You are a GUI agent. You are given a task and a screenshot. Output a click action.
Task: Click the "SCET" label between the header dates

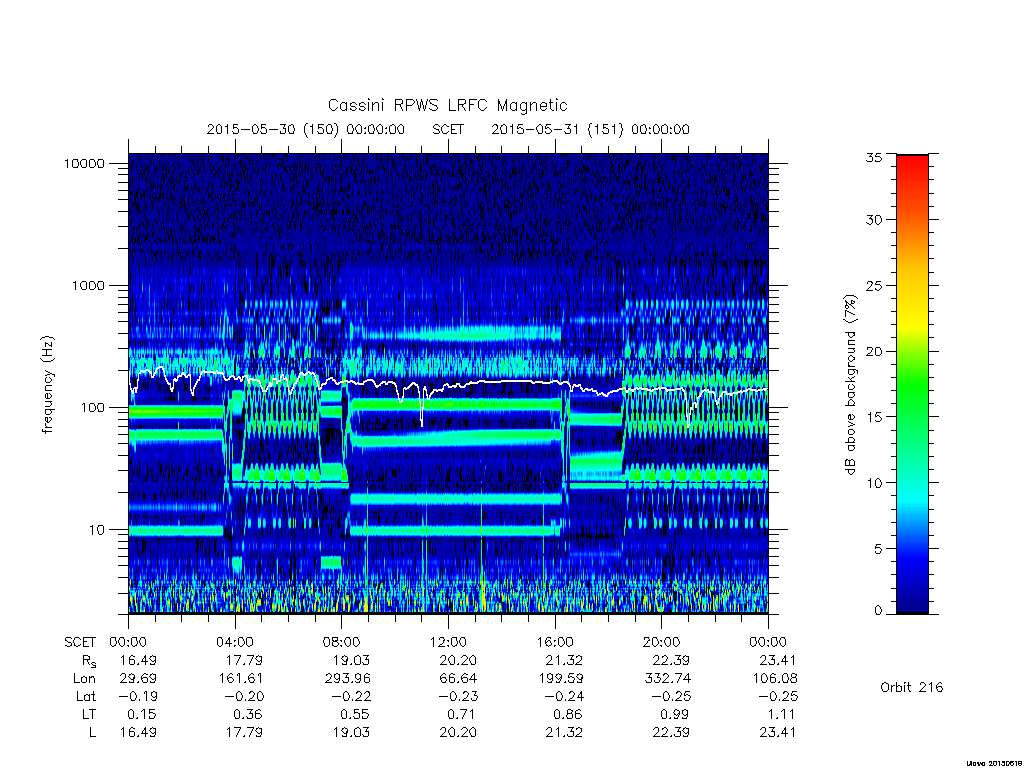point(448,129)
